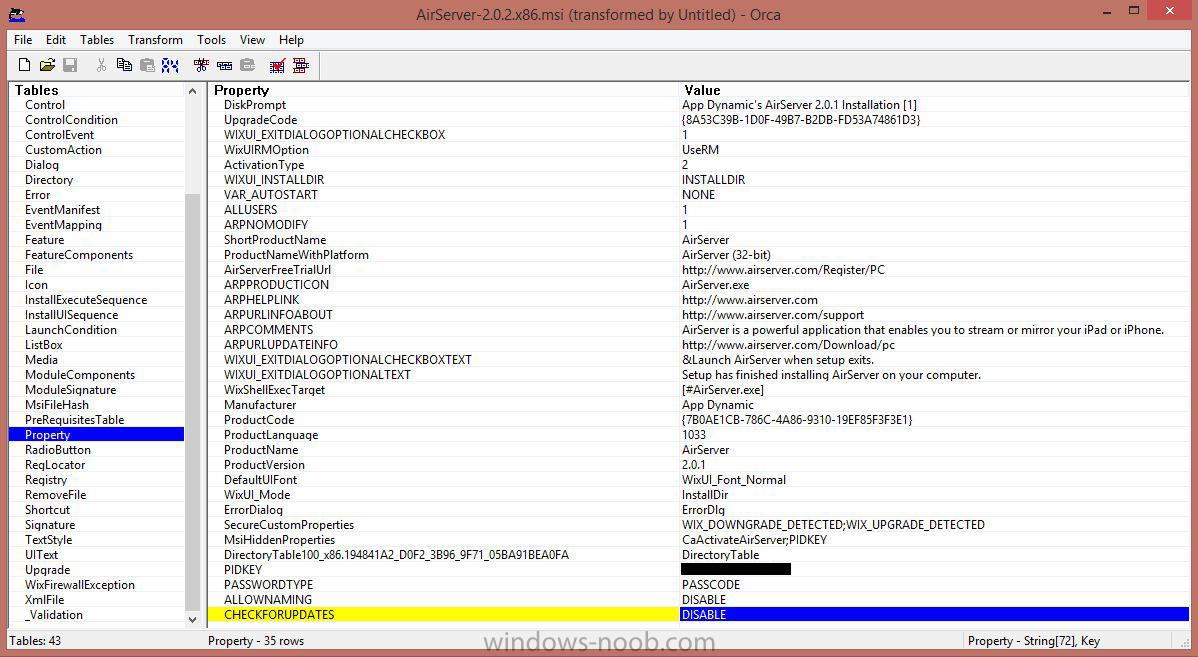Click the Paste clipboard toolbar icon
Screen dimensions: 1198x657
[147, 65]
